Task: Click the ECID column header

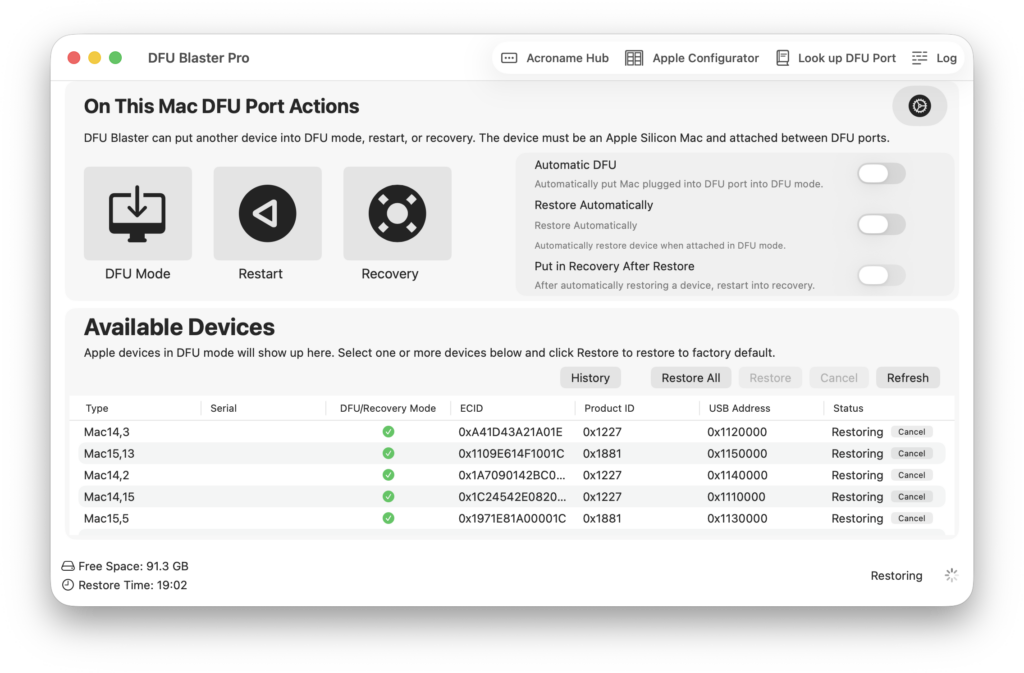Action: (471, 408)
